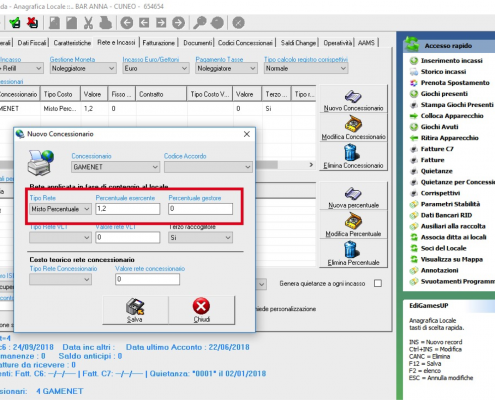Switch to the Documenti tab
Screen dimensions: 495x400
197,43
